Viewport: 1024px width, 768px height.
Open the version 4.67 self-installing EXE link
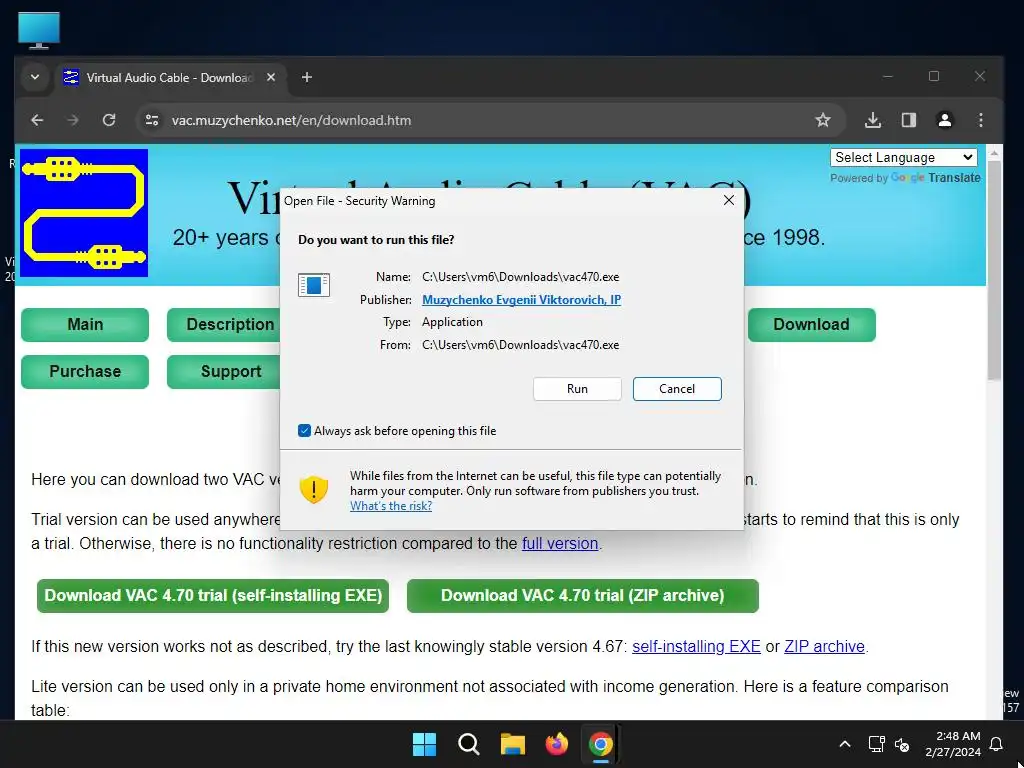696,647
